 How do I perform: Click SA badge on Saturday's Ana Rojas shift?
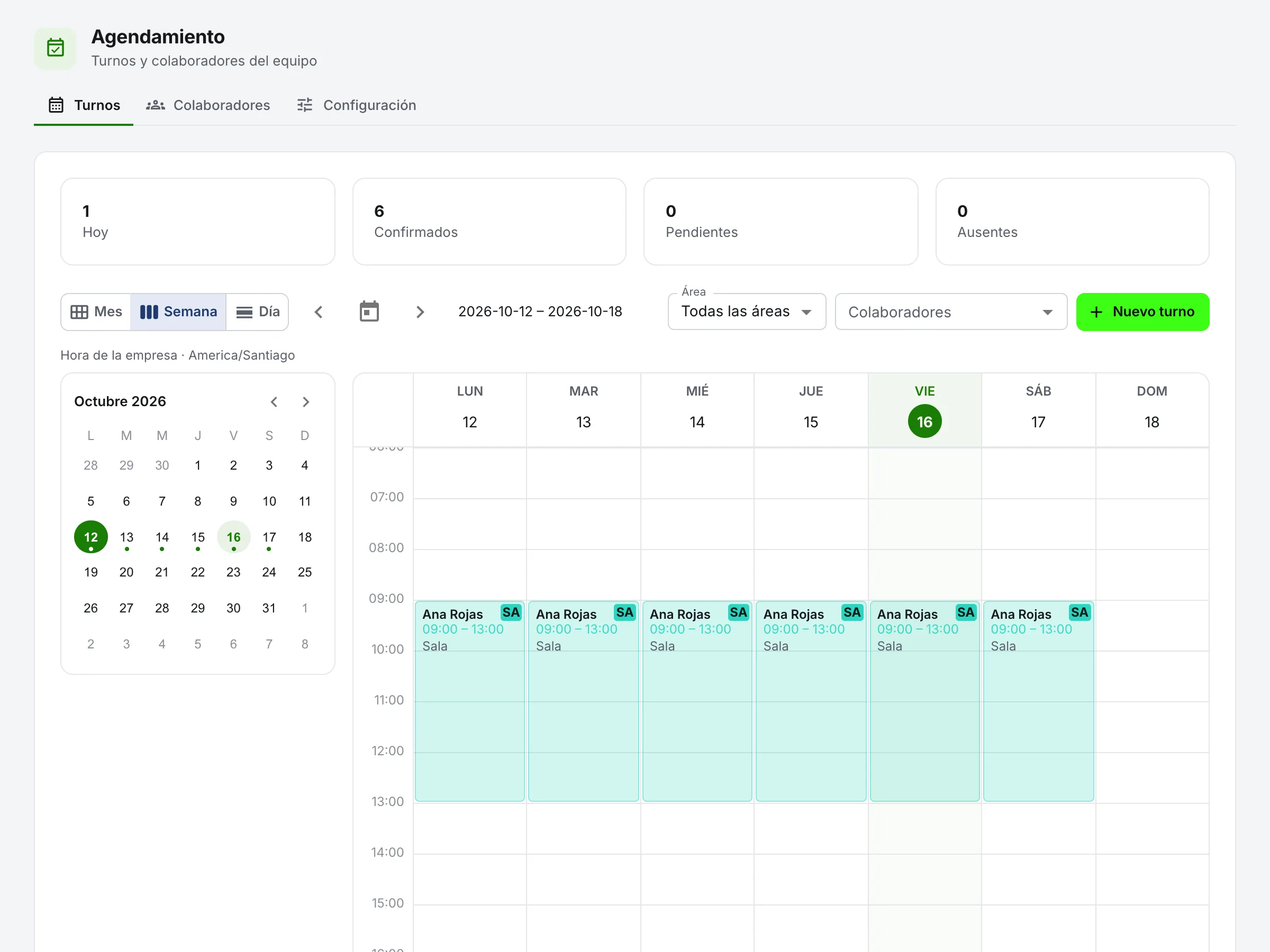1079,612
